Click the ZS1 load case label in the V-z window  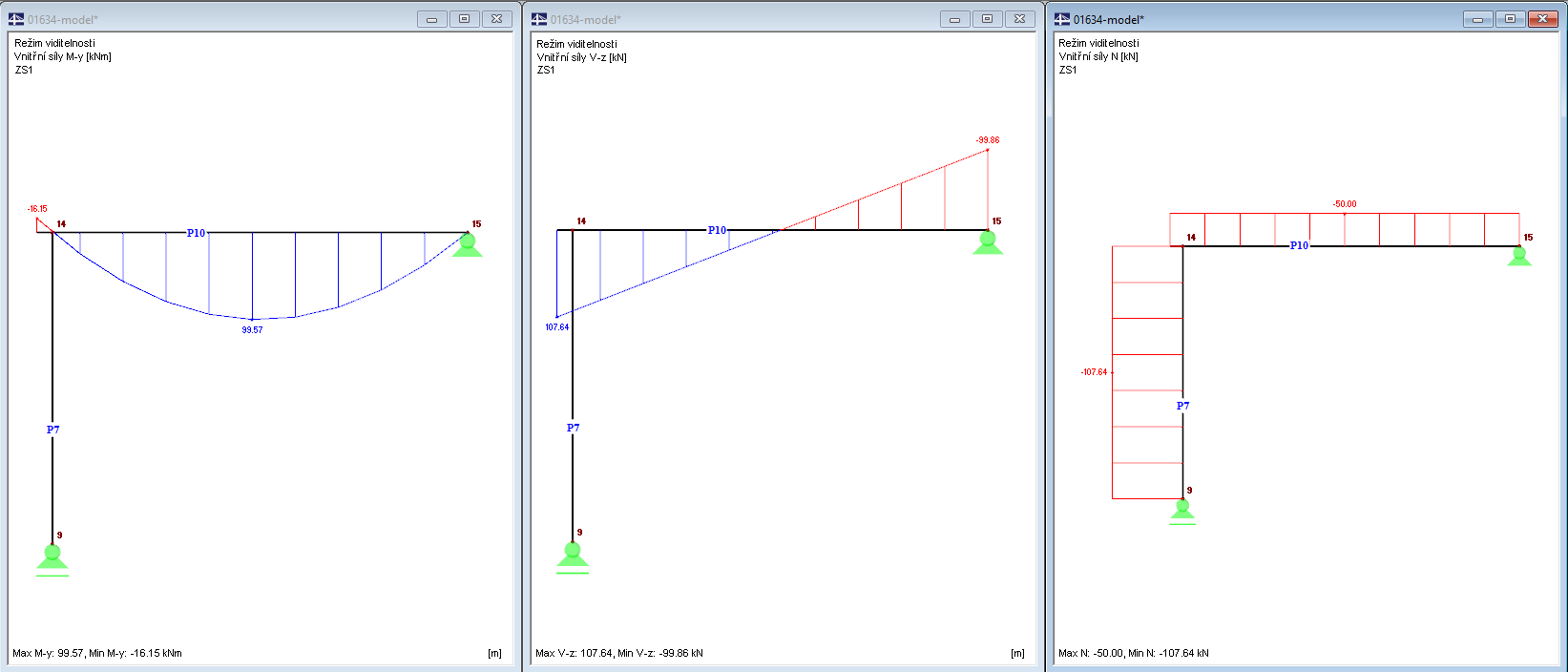[546, 70]
